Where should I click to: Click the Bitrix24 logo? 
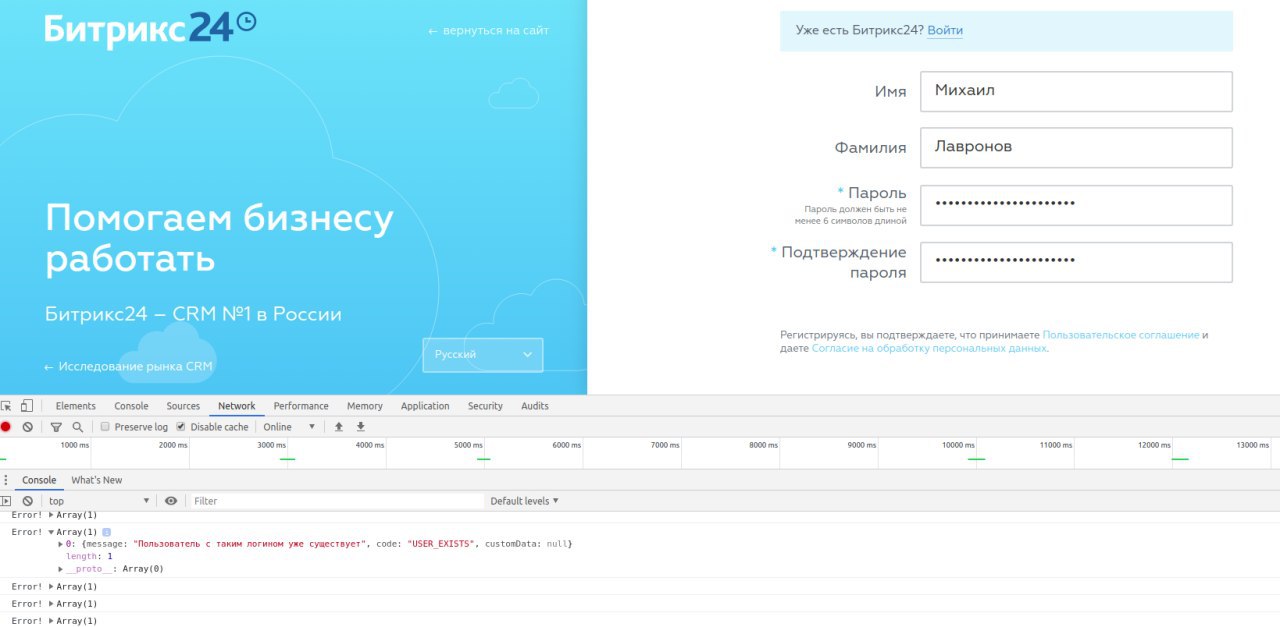tap(150, 28)
